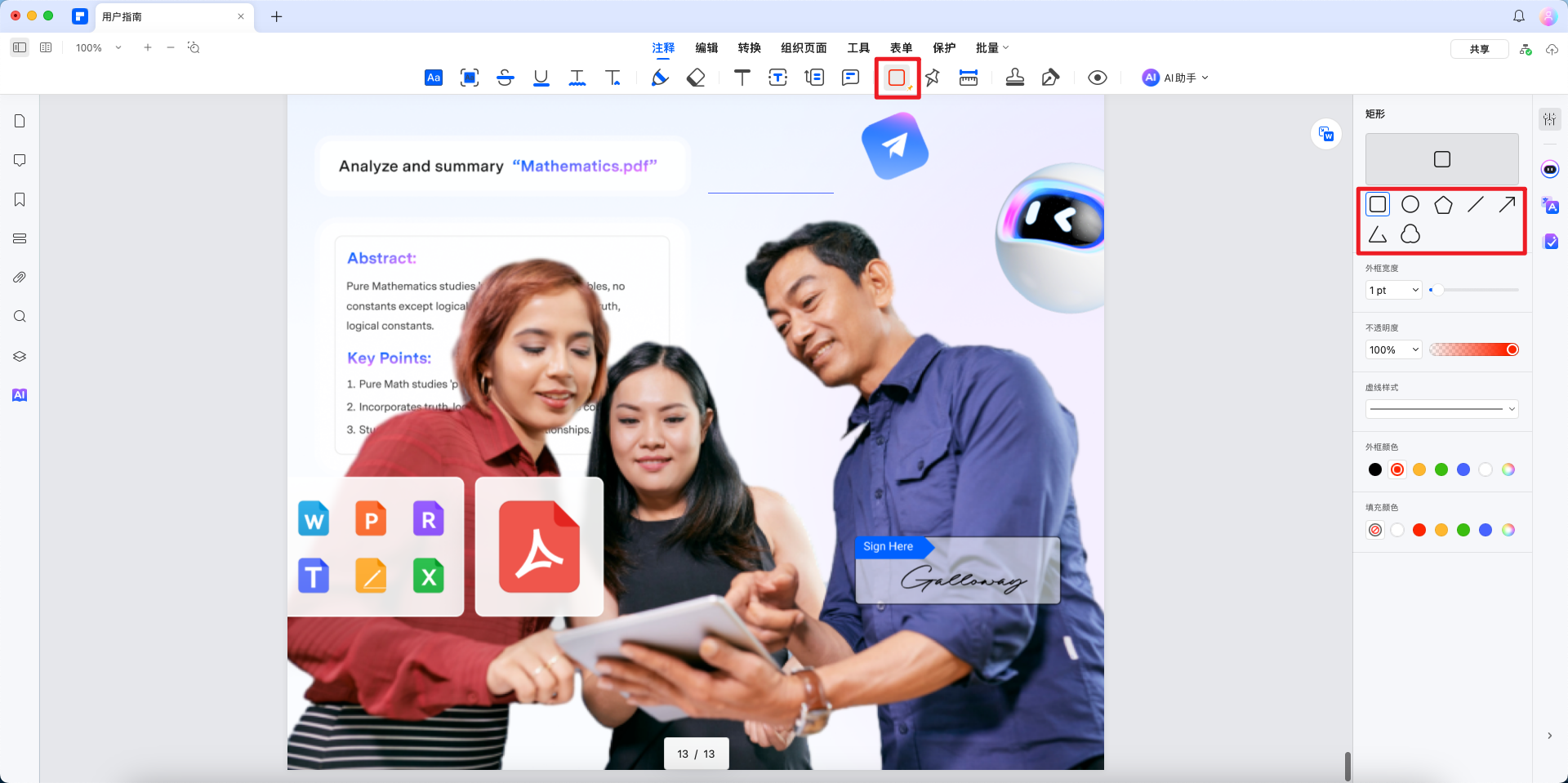The image size is (1568, 783).
Task: Select the text highlight Aa tool
Action: point(434,78)
